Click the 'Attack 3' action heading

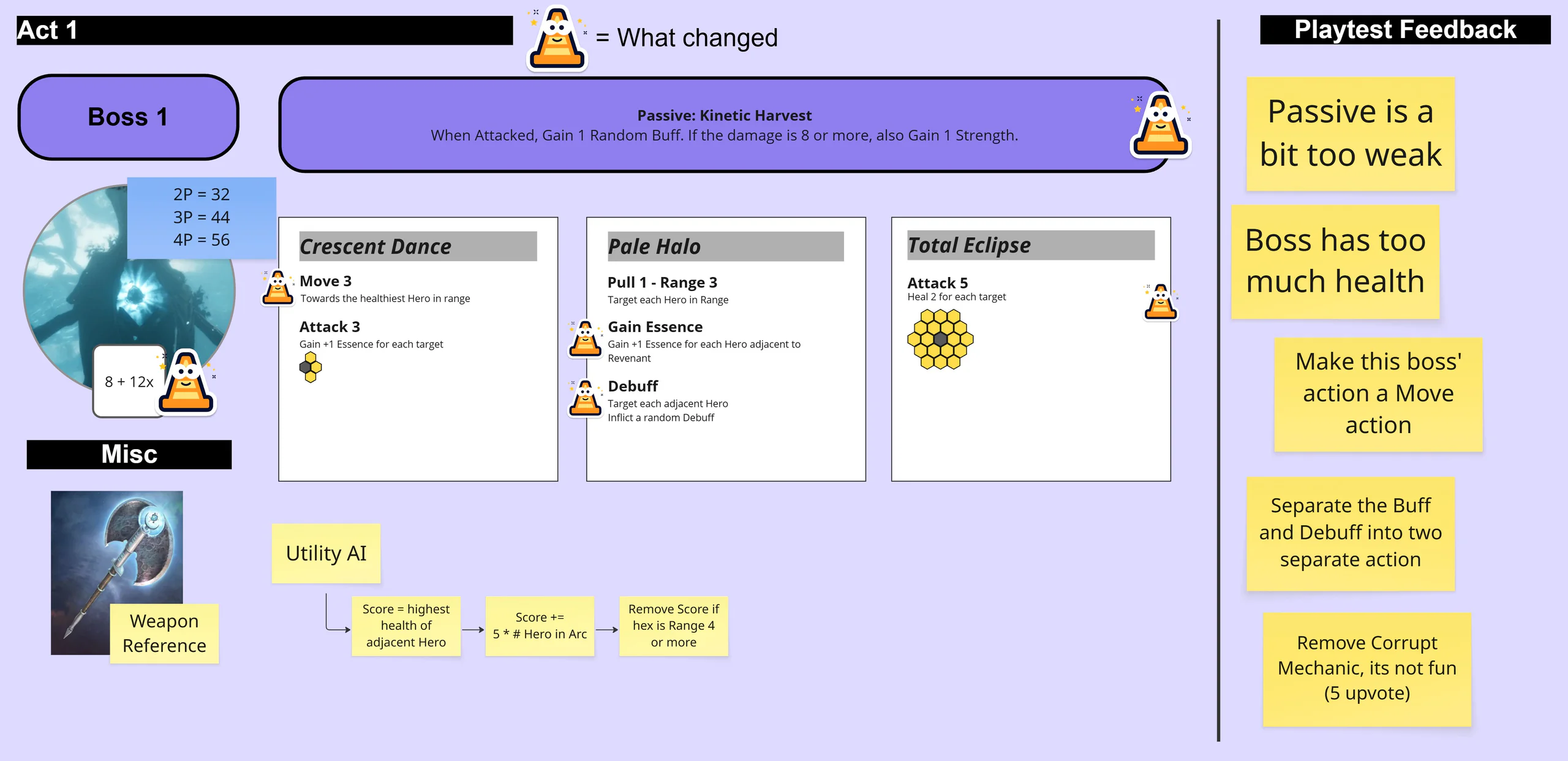[330, 327]
